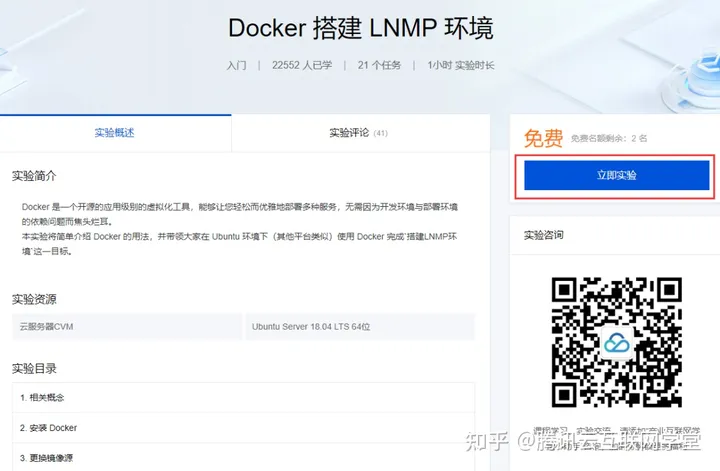This screenshot has width=720, height=471.
Task: Switch to the 实验概述 tab
Action: click(x=115, y=133)
